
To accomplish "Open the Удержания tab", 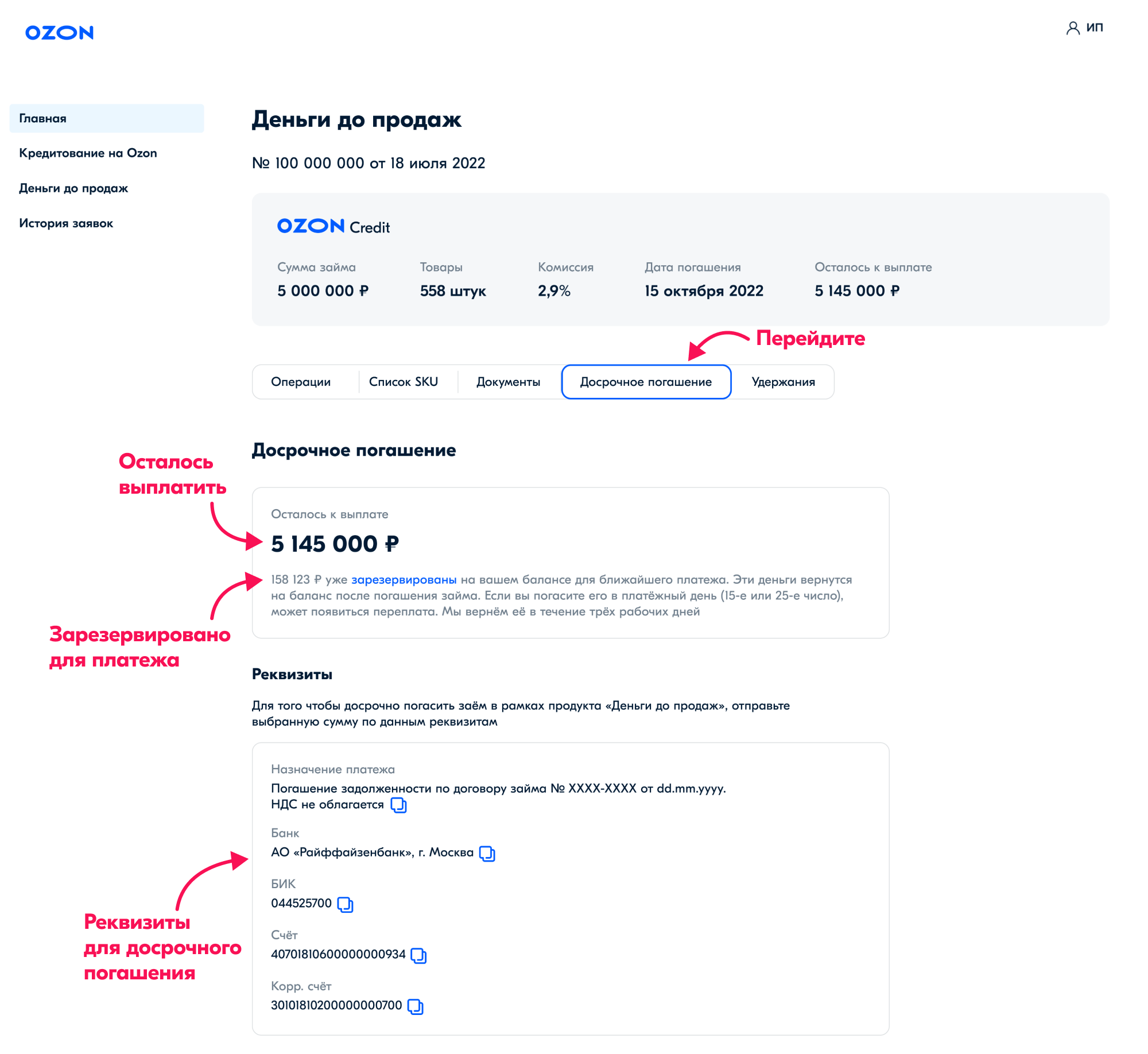I will [x=783, y=381].
